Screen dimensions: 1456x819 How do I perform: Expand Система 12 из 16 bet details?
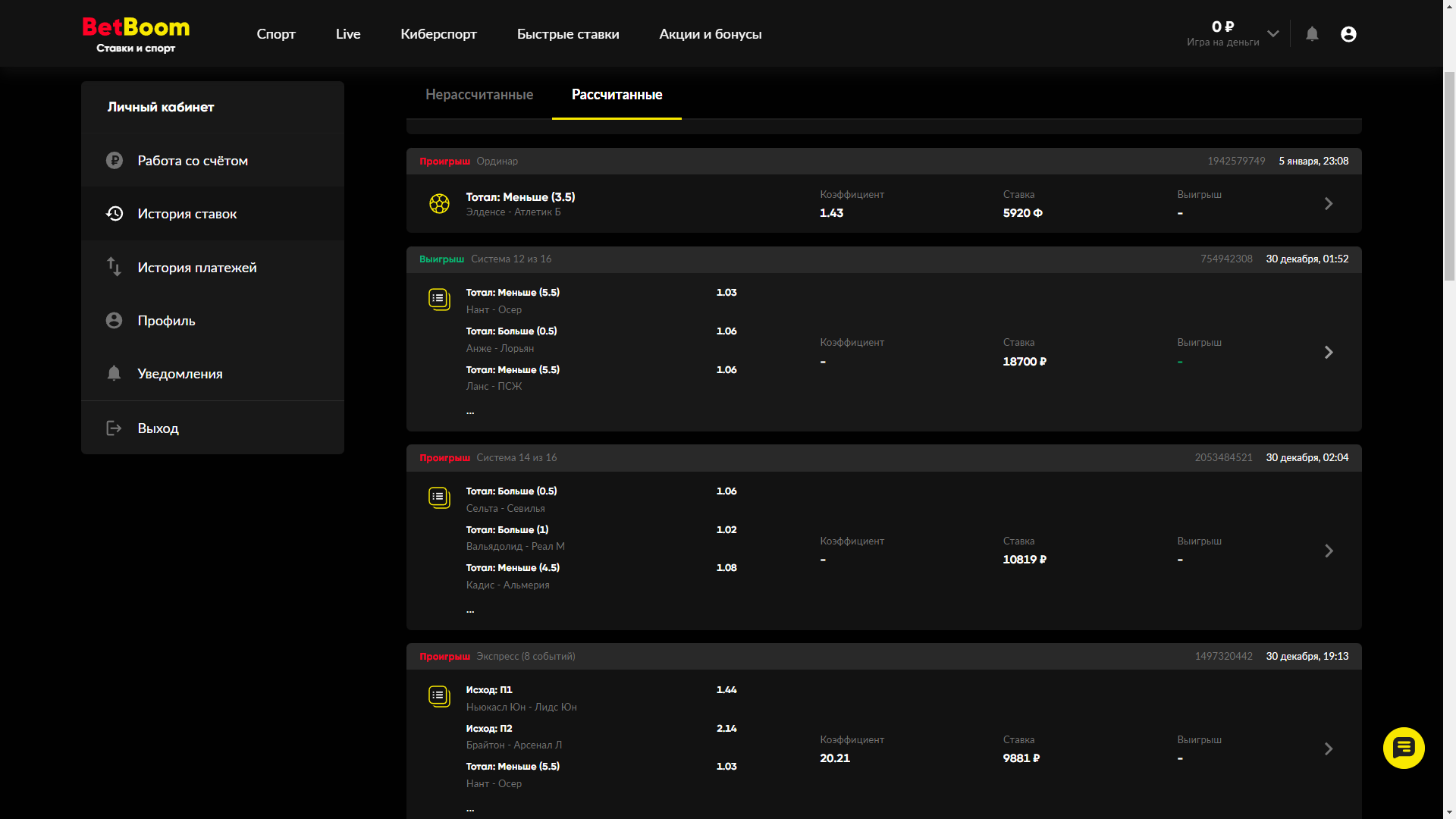point(1329,352)
